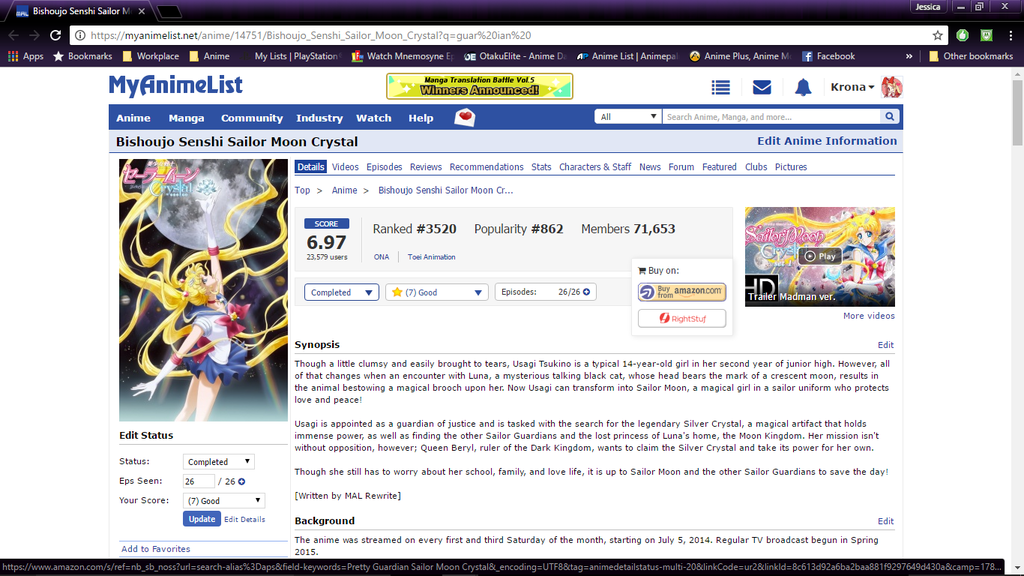
Task: Click the heart envelope icon in navigation bar
Action: point(464,118)
